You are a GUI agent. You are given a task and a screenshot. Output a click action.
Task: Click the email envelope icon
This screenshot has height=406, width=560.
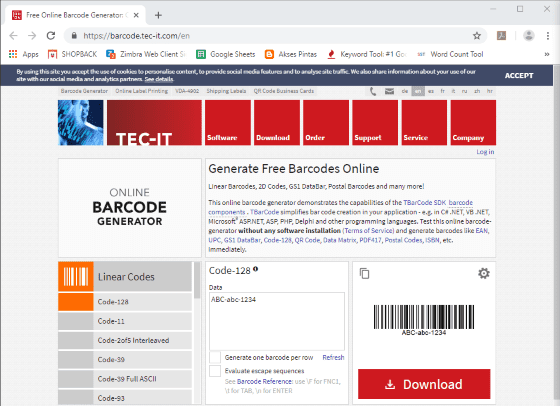pos(389,91)
